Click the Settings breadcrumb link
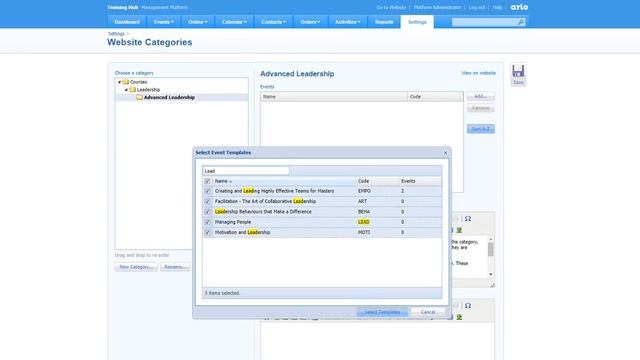640x360 pixels. (x=116, y=34)
